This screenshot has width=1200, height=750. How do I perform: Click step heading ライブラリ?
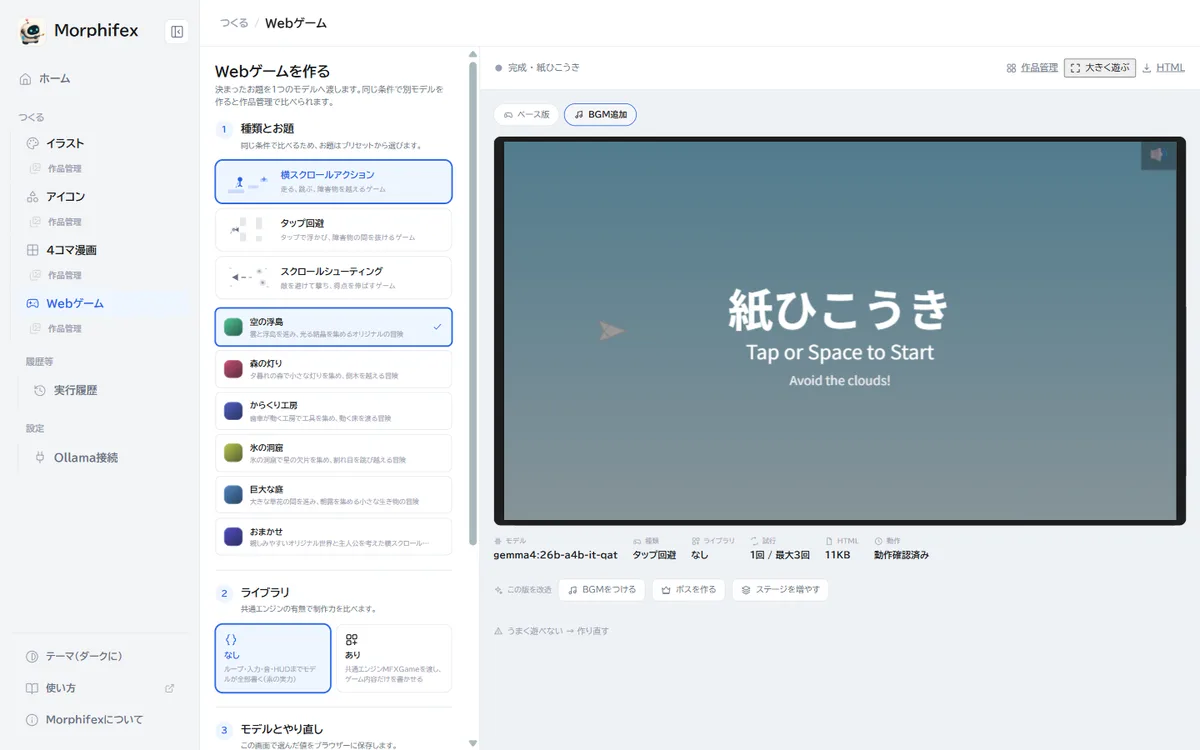click(265, 593)
